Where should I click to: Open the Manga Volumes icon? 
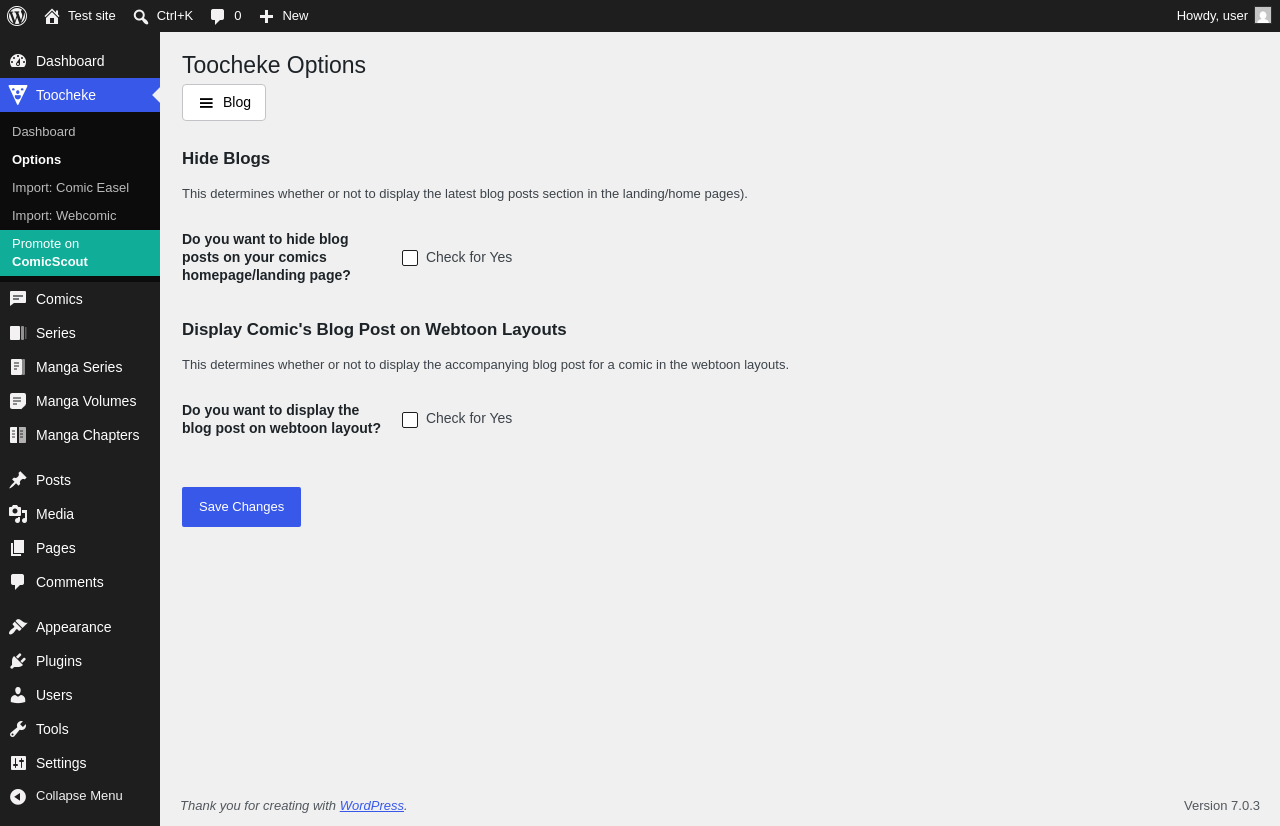pyautogui.click(x=18, y=401)
